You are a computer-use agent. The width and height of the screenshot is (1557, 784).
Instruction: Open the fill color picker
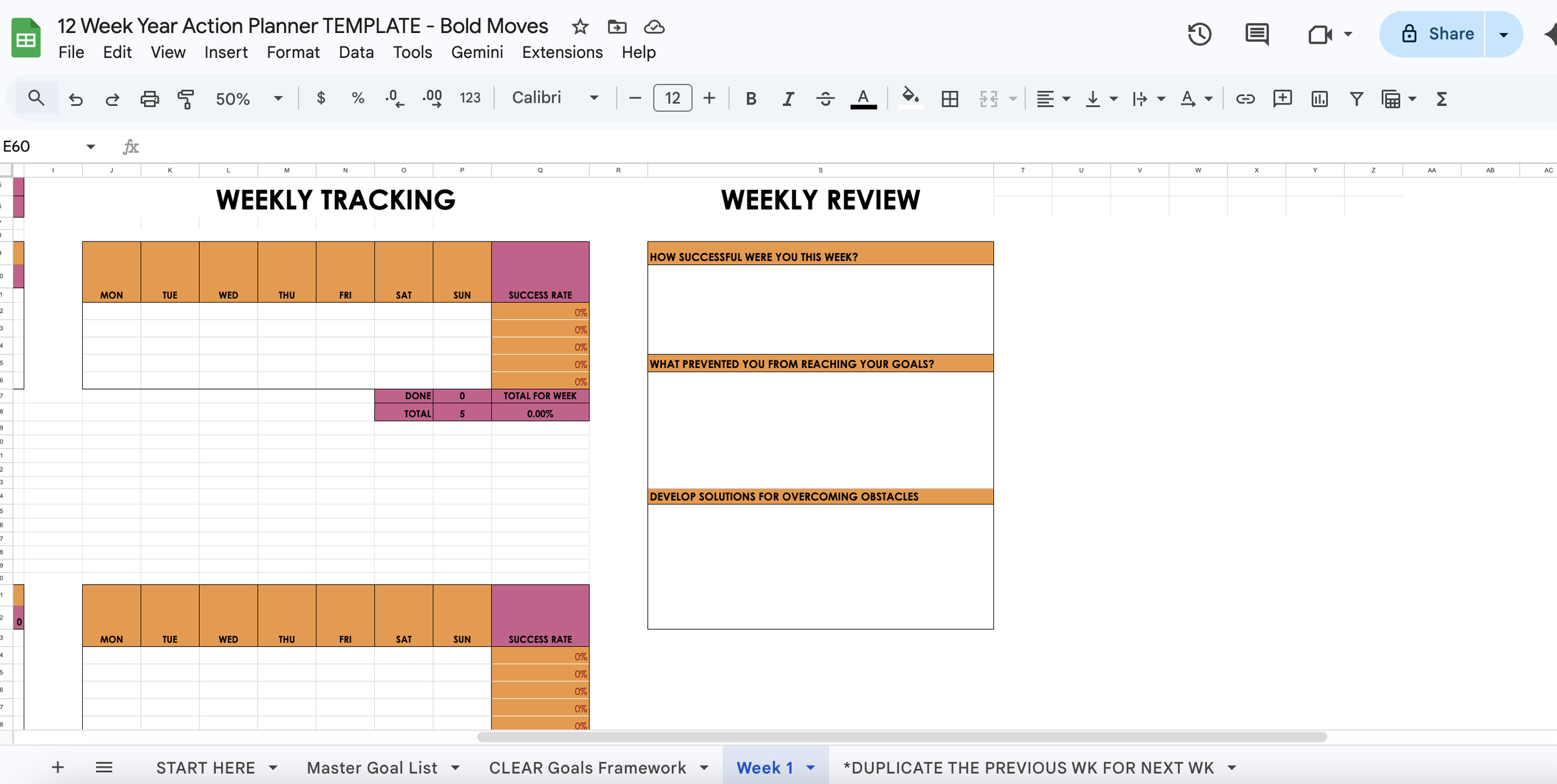click(910, 97)
